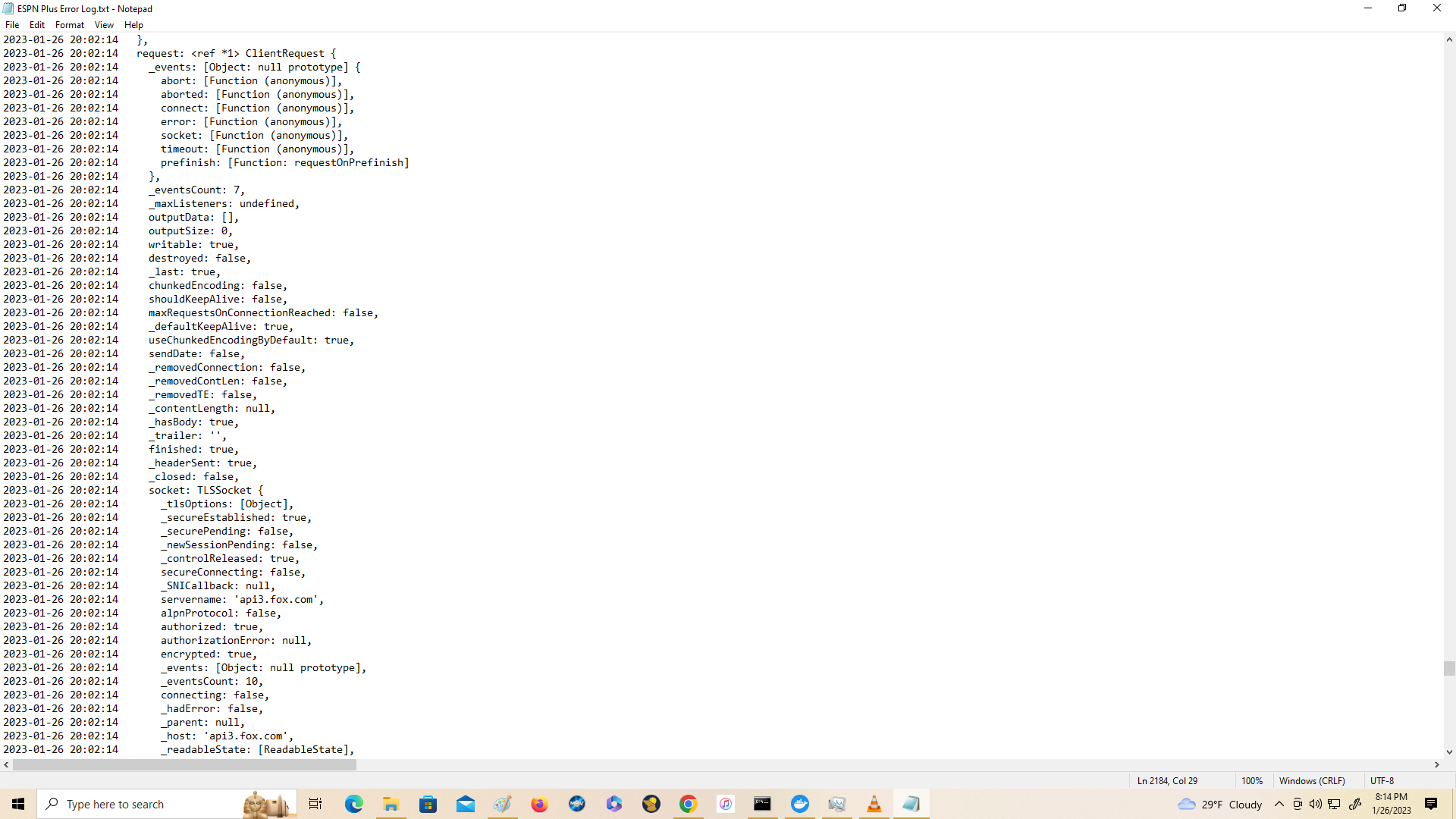
Task: Click the vertical scrollbar down arrow
Action: 1449,752
